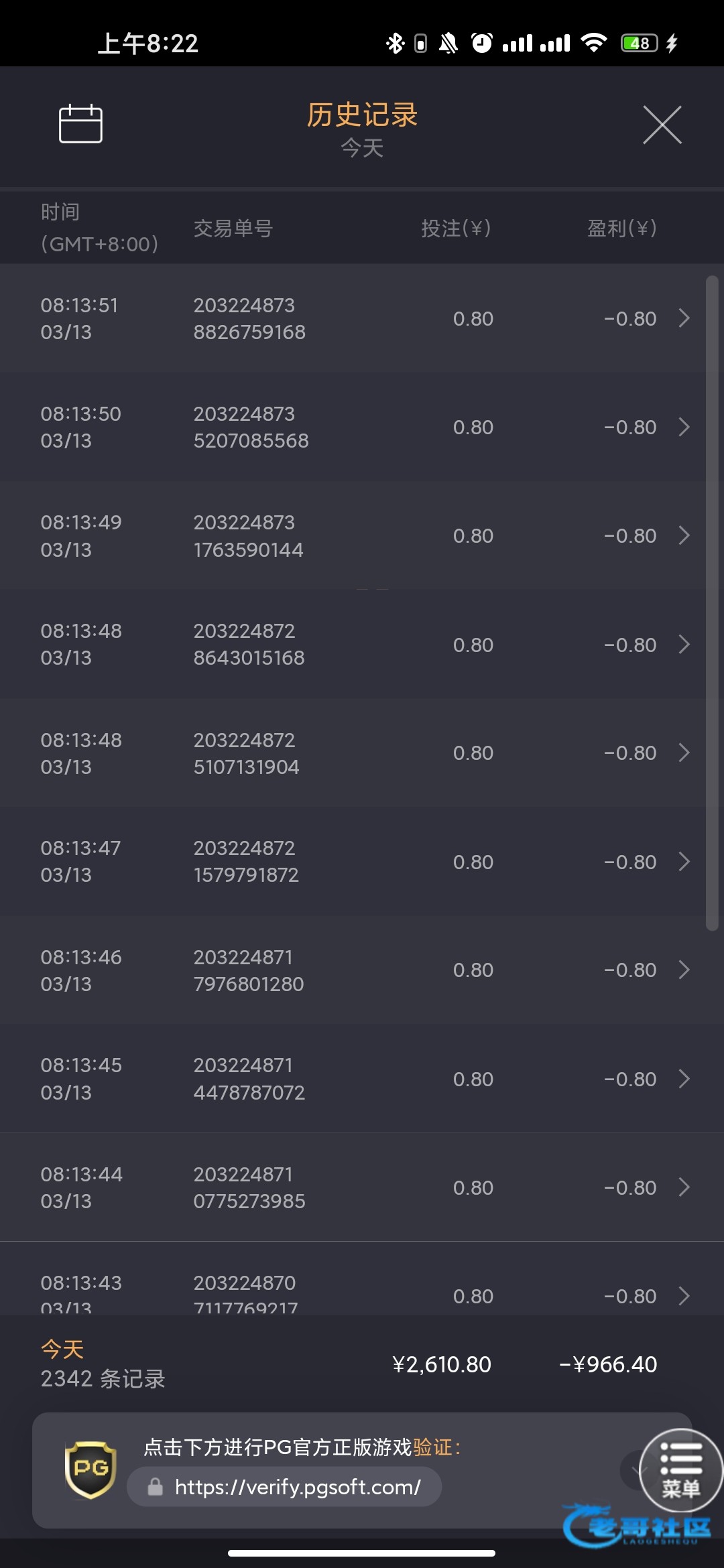Open the calendar date picker icon
Viewport: 724px width, 1568px height.
pyautogui.click(x=80, y=124)
